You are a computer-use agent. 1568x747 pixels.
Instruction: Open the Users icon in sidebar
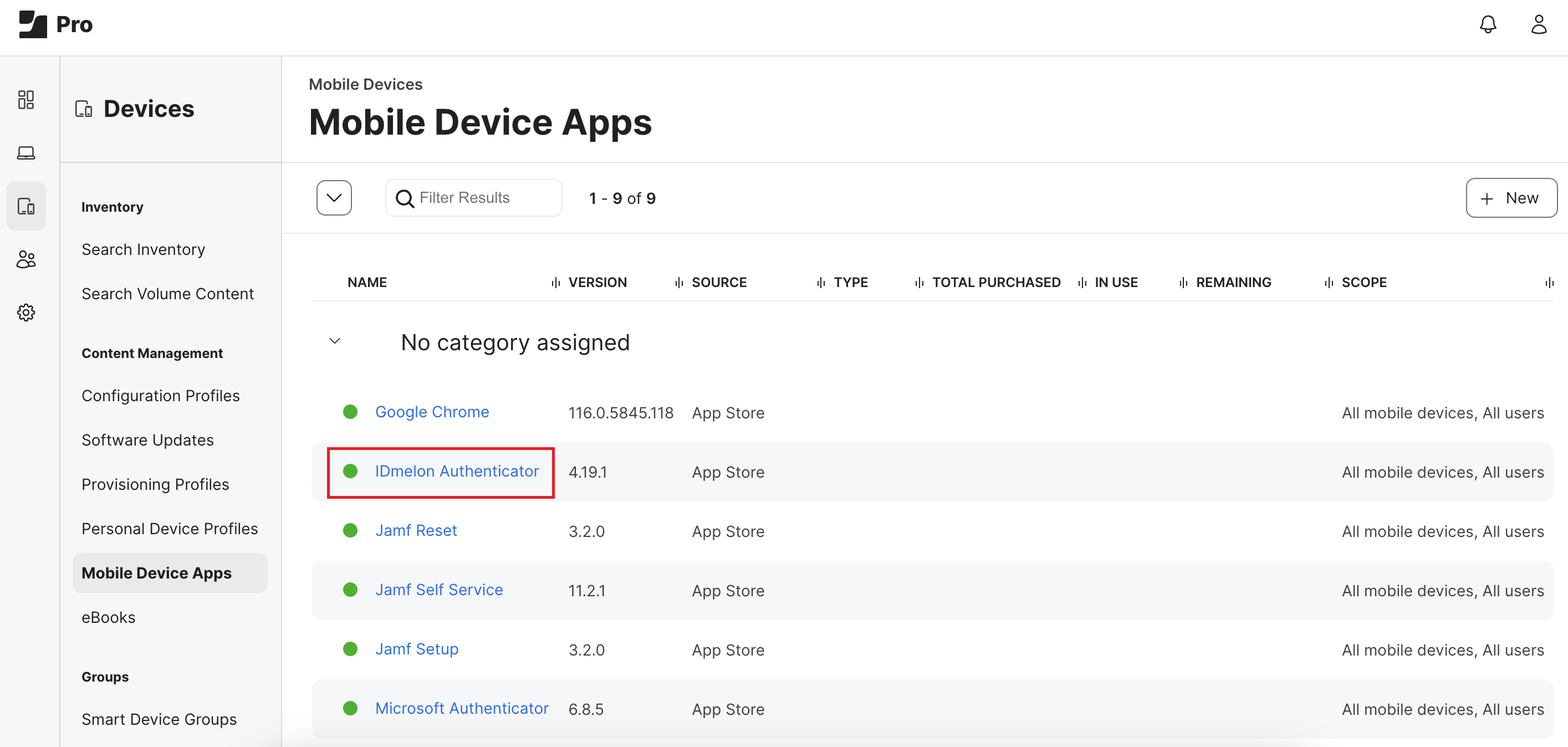(26, 259)
